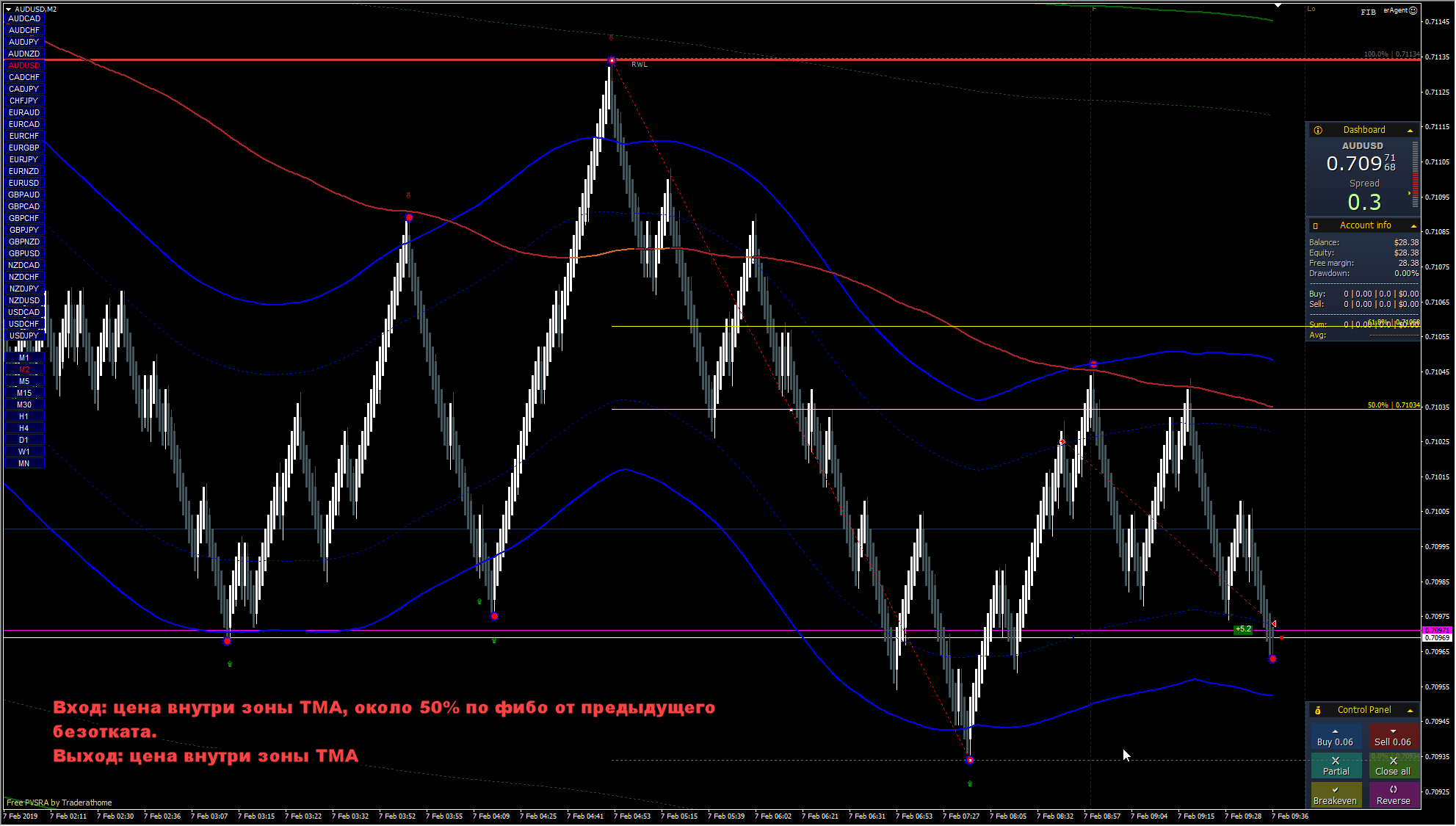Select the H1 timeframe button
Viewport: 1456px width, 826px height.
24,417
